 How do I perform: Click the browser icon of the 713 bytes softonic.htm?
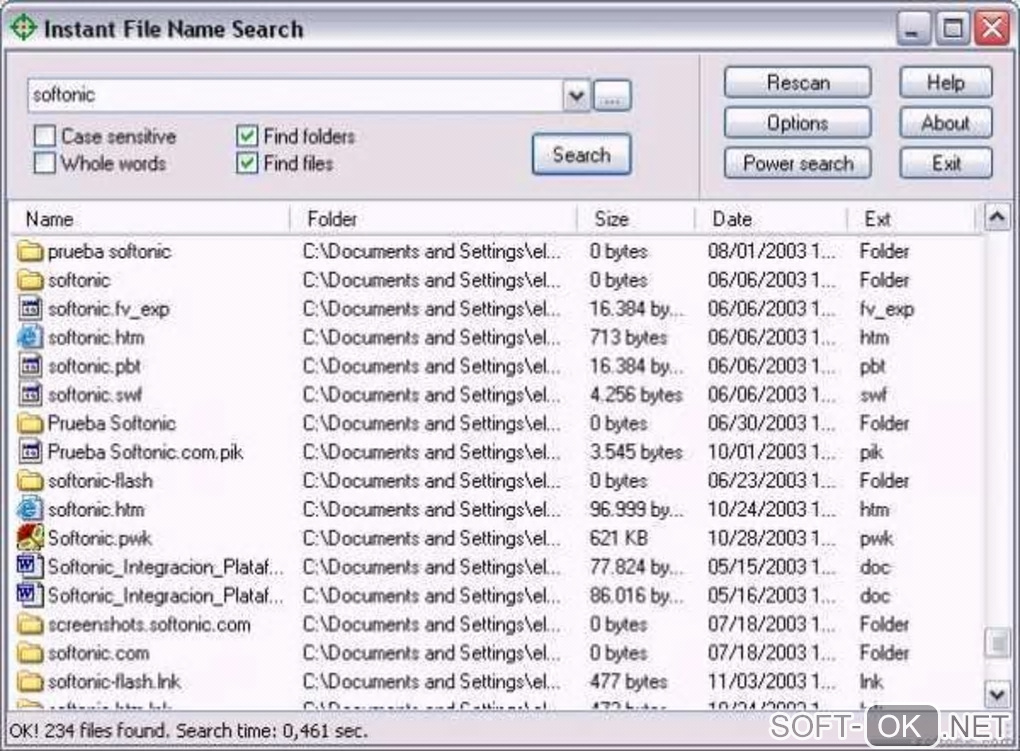pyautogui.click(x=29, y=337)
